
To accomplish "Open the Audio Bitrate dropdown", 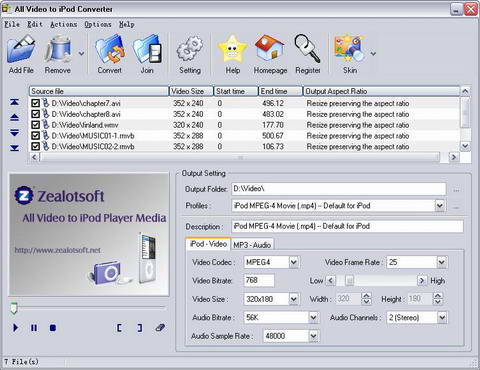I will coord(313,317).
